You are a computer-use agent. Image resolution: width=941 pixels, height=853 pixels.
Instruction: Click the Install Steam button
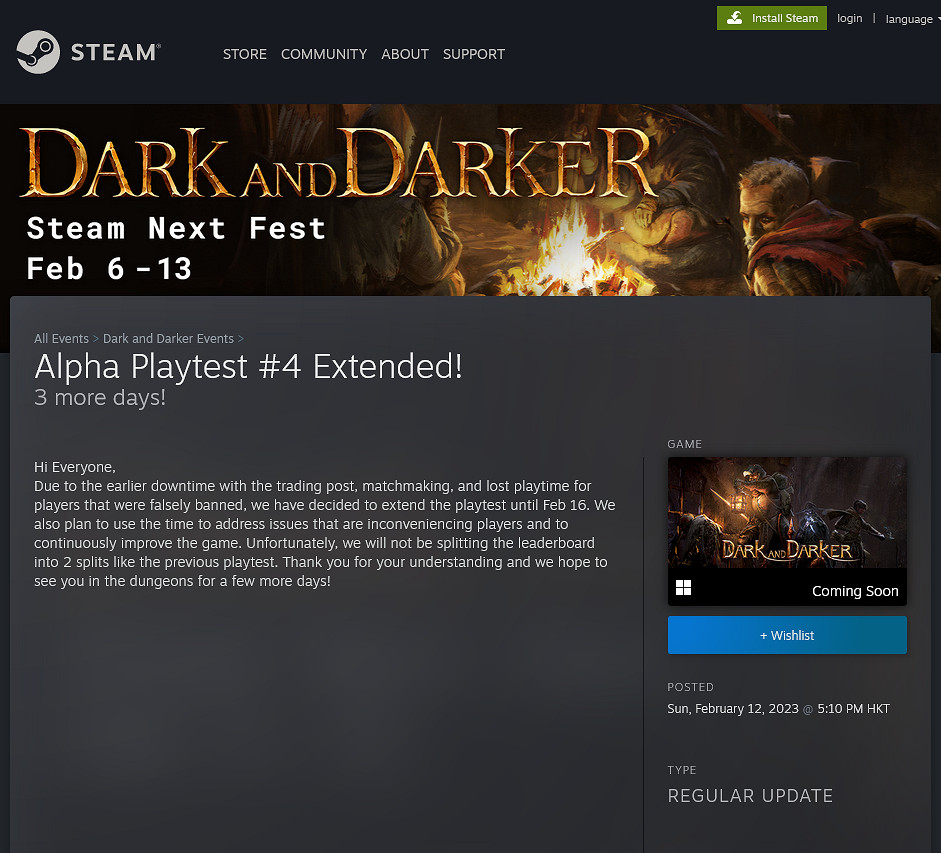point(772,18)
